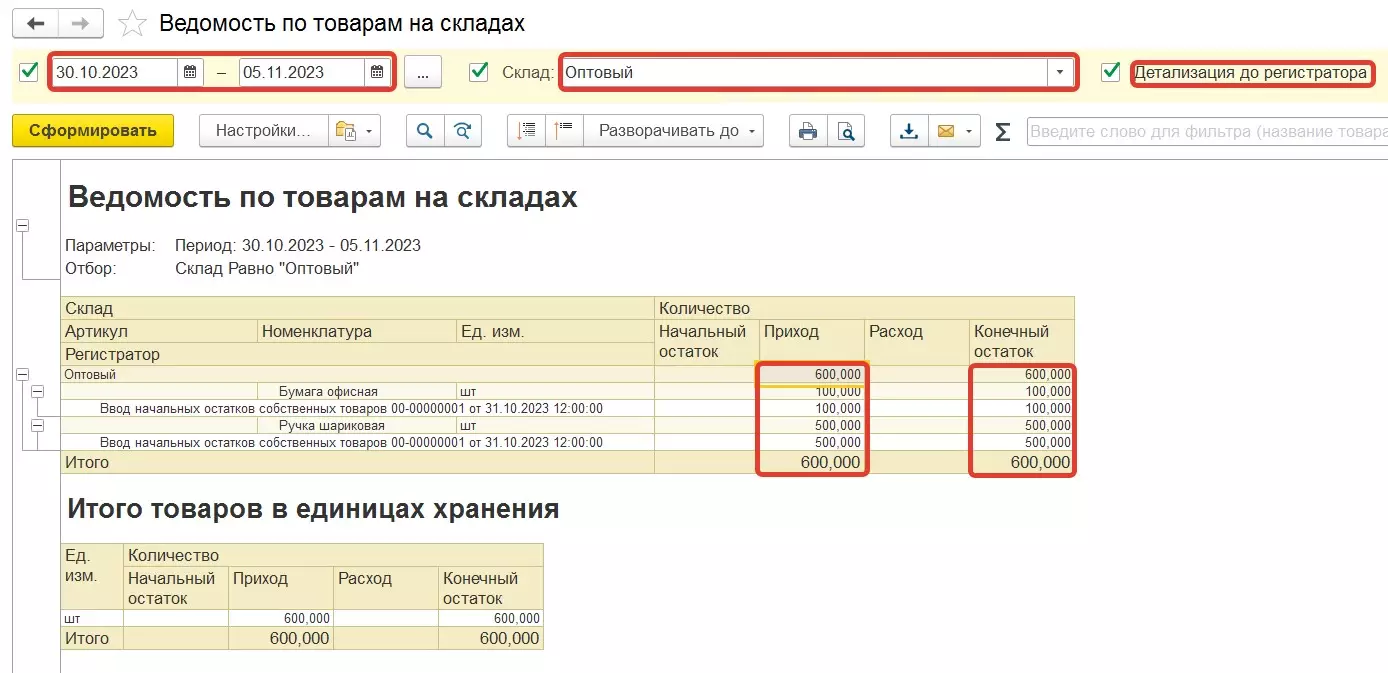The image size is (1388, 673).
Task: Collapse all groups icon
Action: tap(564, 131)
